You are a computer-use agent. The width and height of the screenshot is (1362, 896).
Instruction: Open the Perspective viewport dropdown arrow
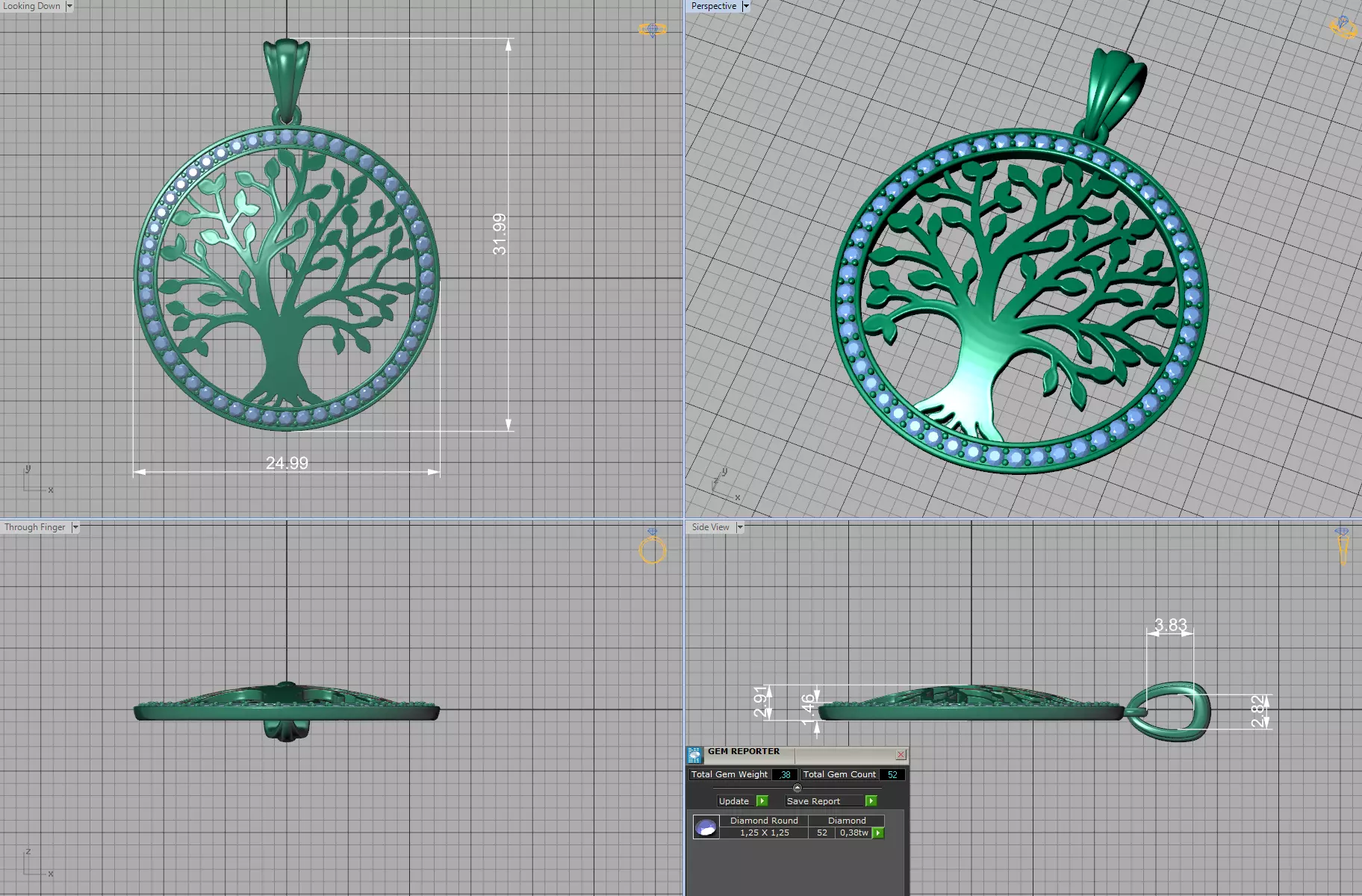tap(745, 6)
